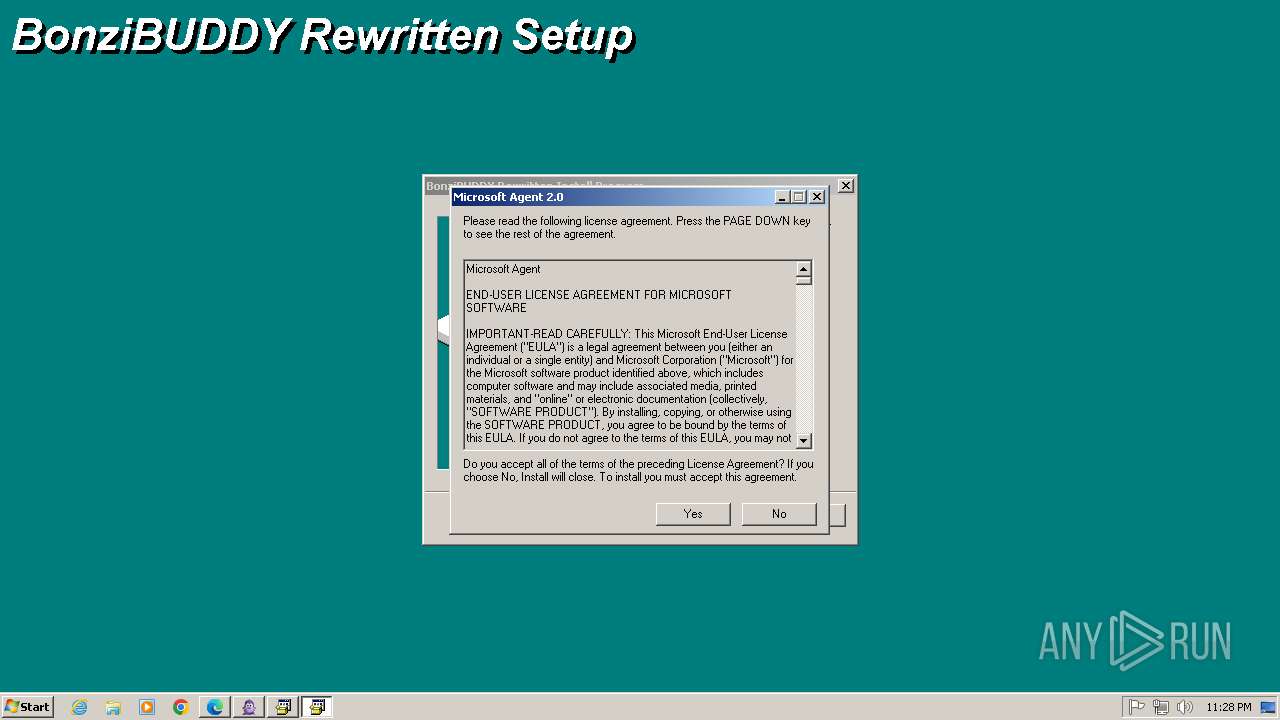Open Windows Media Player from the taskbar

point(147,707)
